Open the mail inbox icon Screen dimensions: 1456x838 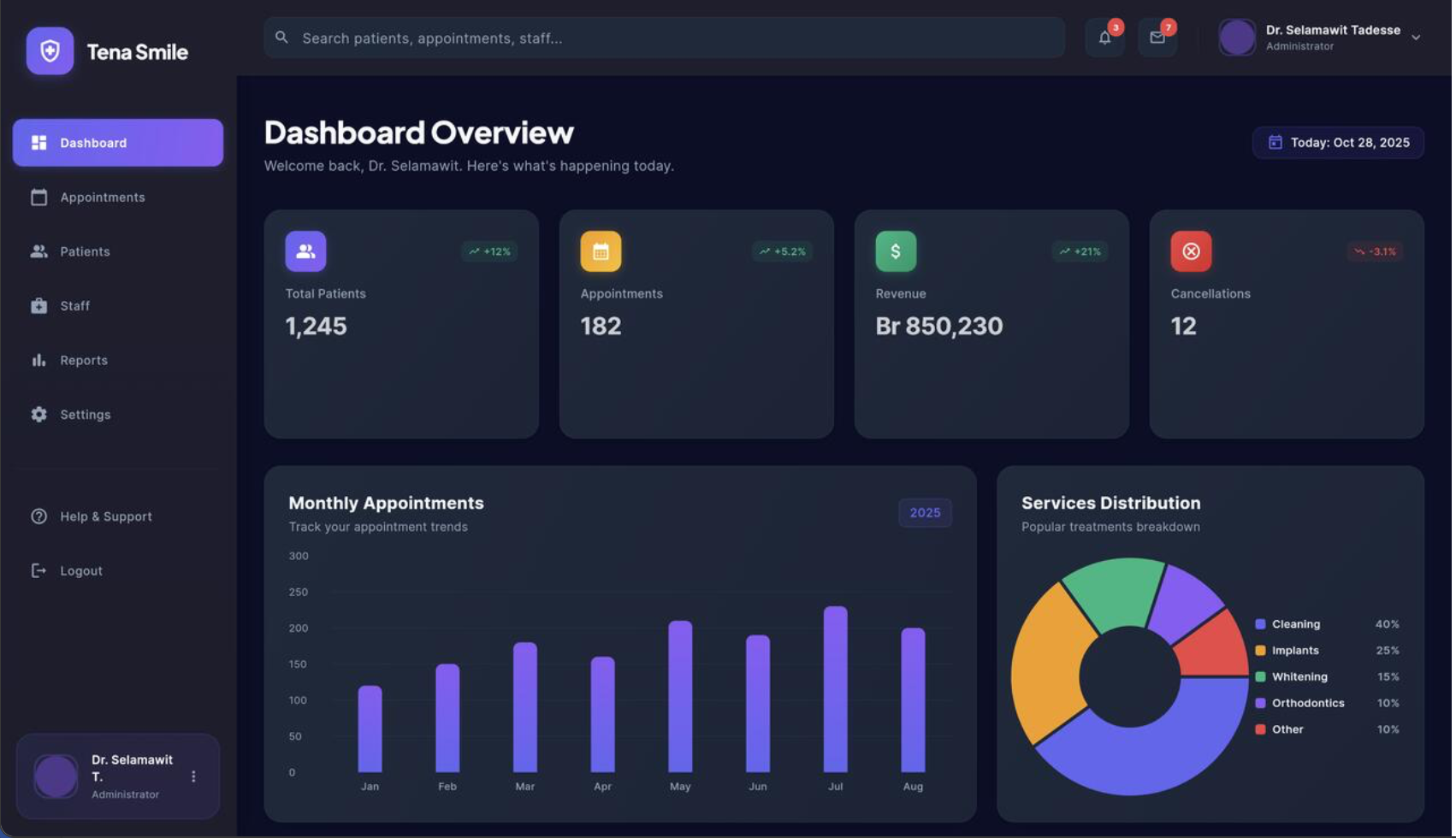pyautogui.click(x=1157, y=38)
